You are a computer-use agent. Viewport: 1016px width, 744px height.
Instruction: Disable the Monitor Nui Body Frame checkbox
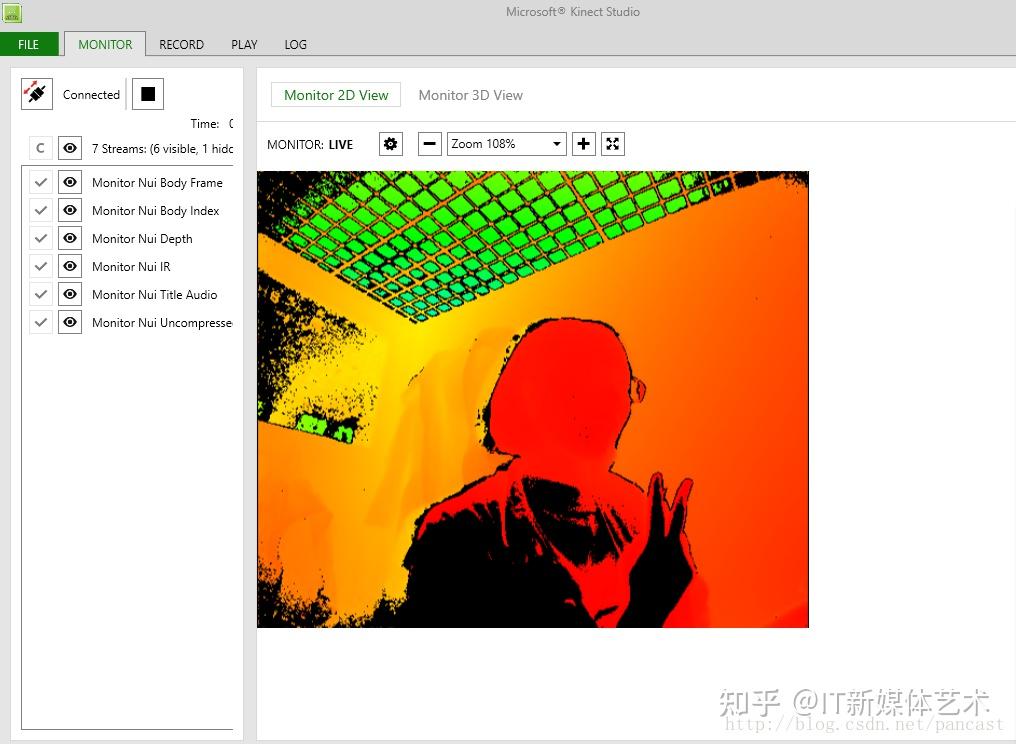41,182
